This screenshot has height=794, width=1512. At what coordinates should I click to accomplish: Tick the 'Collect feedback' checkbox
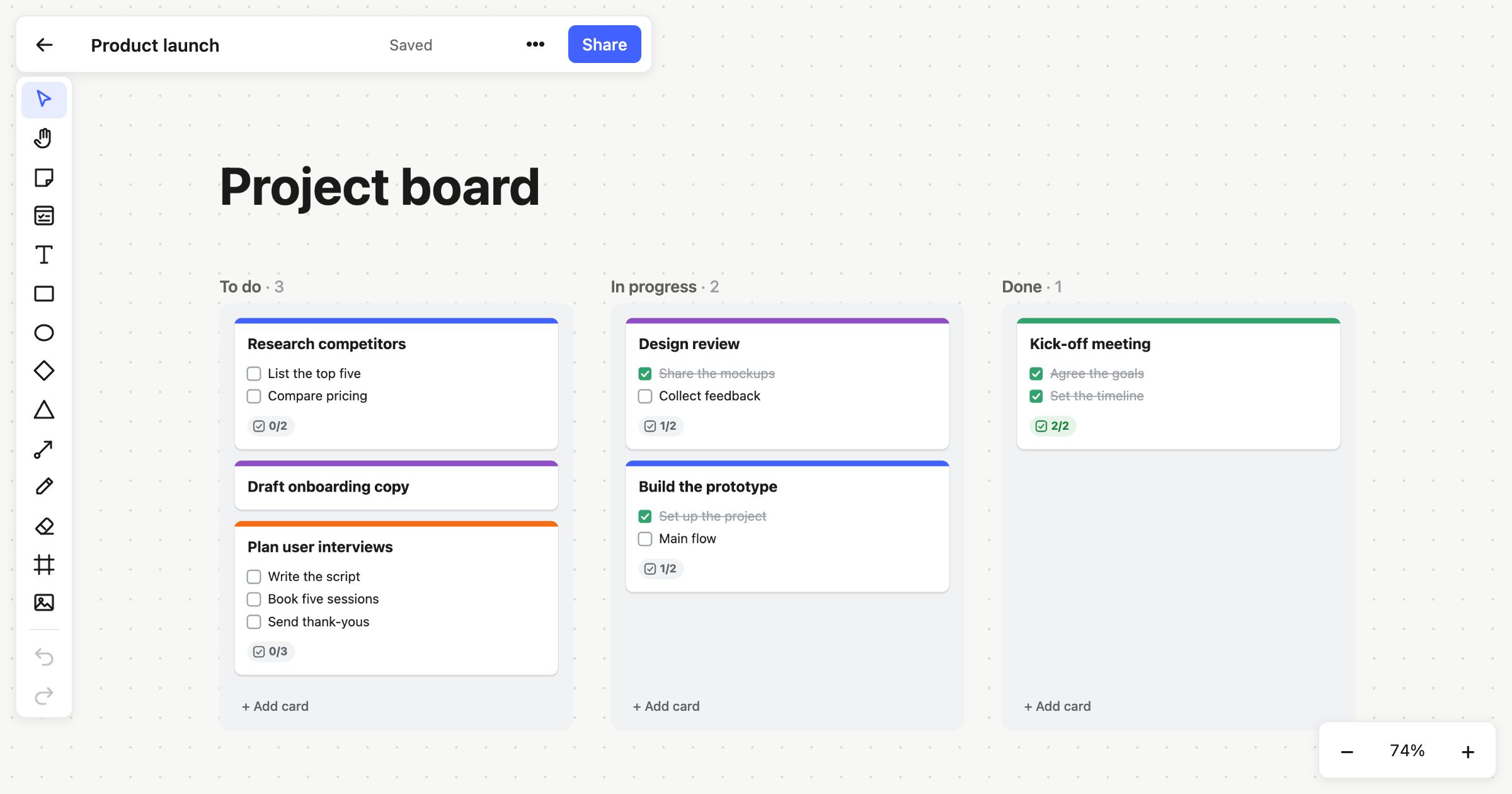coord(645,396)
